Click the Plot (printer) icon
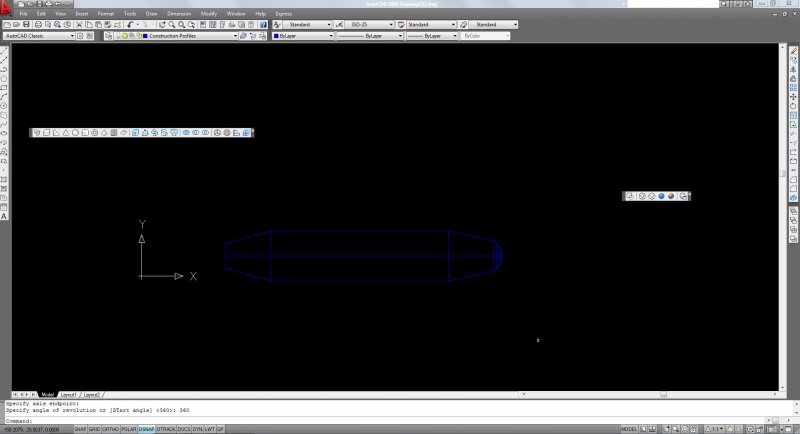Screen dimensions: 800x434 coord(38,24)
